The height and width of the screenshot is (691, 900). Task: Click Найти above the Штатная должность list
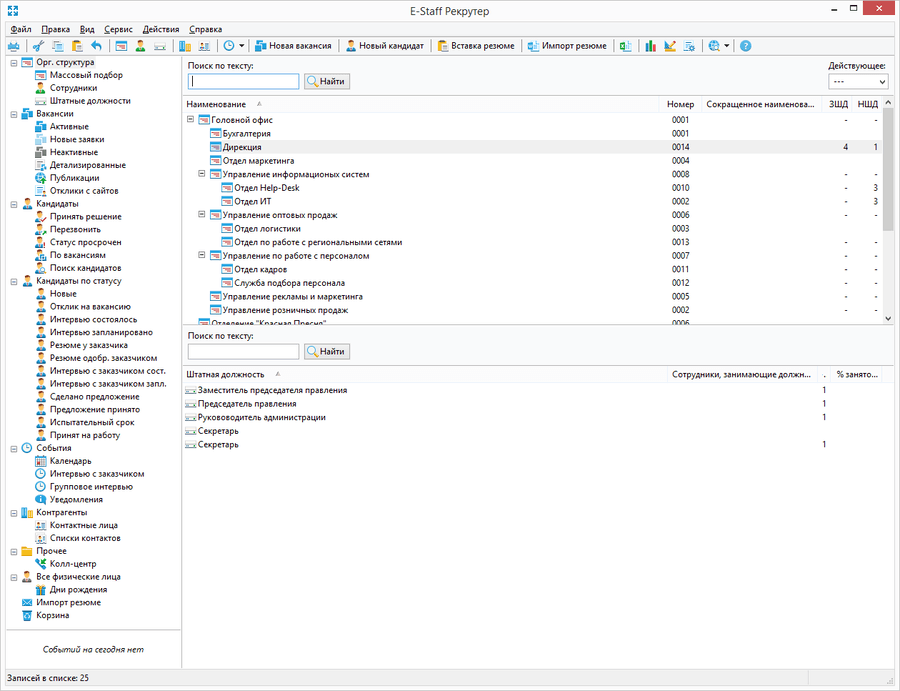pyautogui.click(x=327, y=352)
